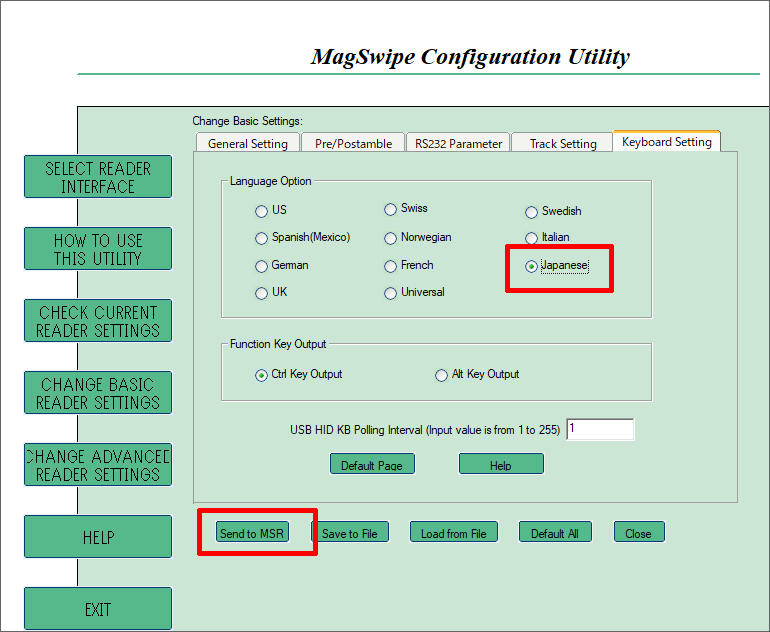The image size is (770, 632).
Task: Open Change Advanced Reader Settings
Action: [x=98, y=465]
